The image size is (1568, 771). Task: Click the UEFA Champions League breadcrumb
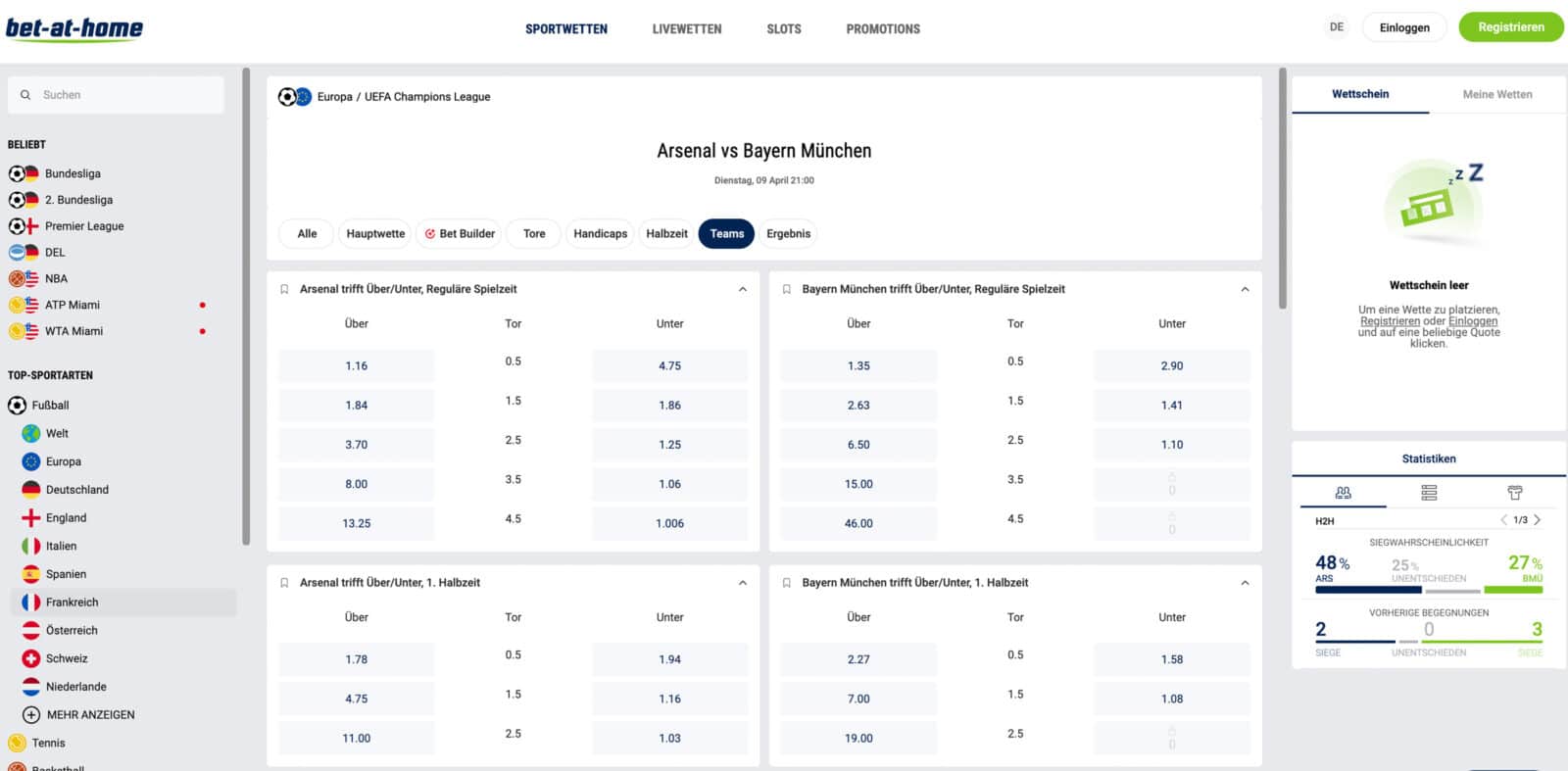[427, 97]
